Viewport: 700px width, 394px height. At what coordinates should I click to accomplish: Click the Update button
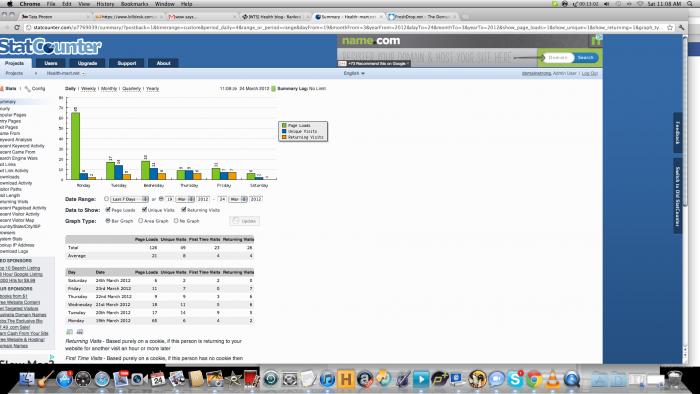click(245, 221)
